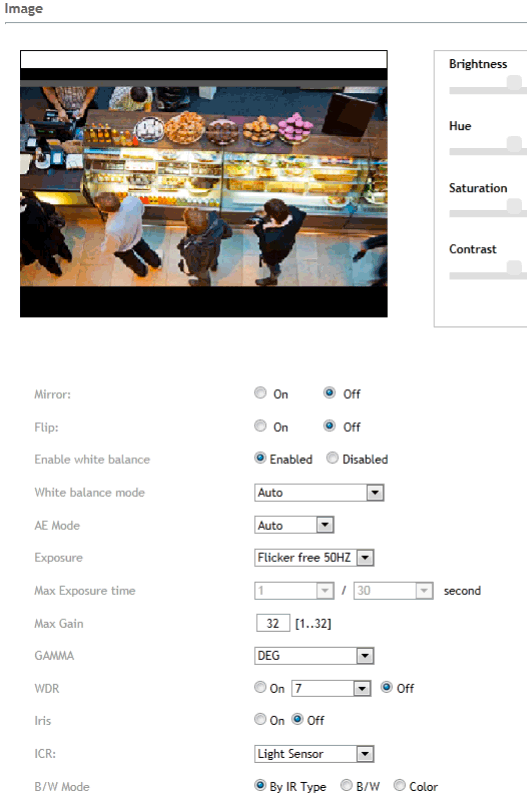Screen dimensions: 527x803
Task: Turn WDR on
Action: (x=260, y=687)
